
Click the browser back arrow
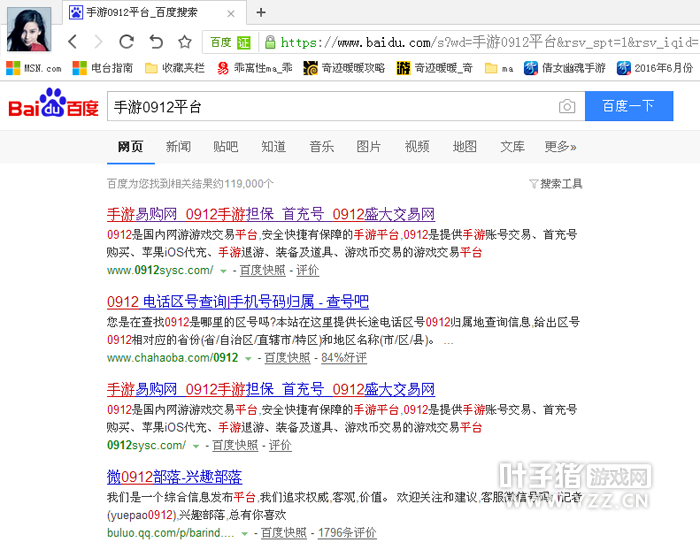72,42
